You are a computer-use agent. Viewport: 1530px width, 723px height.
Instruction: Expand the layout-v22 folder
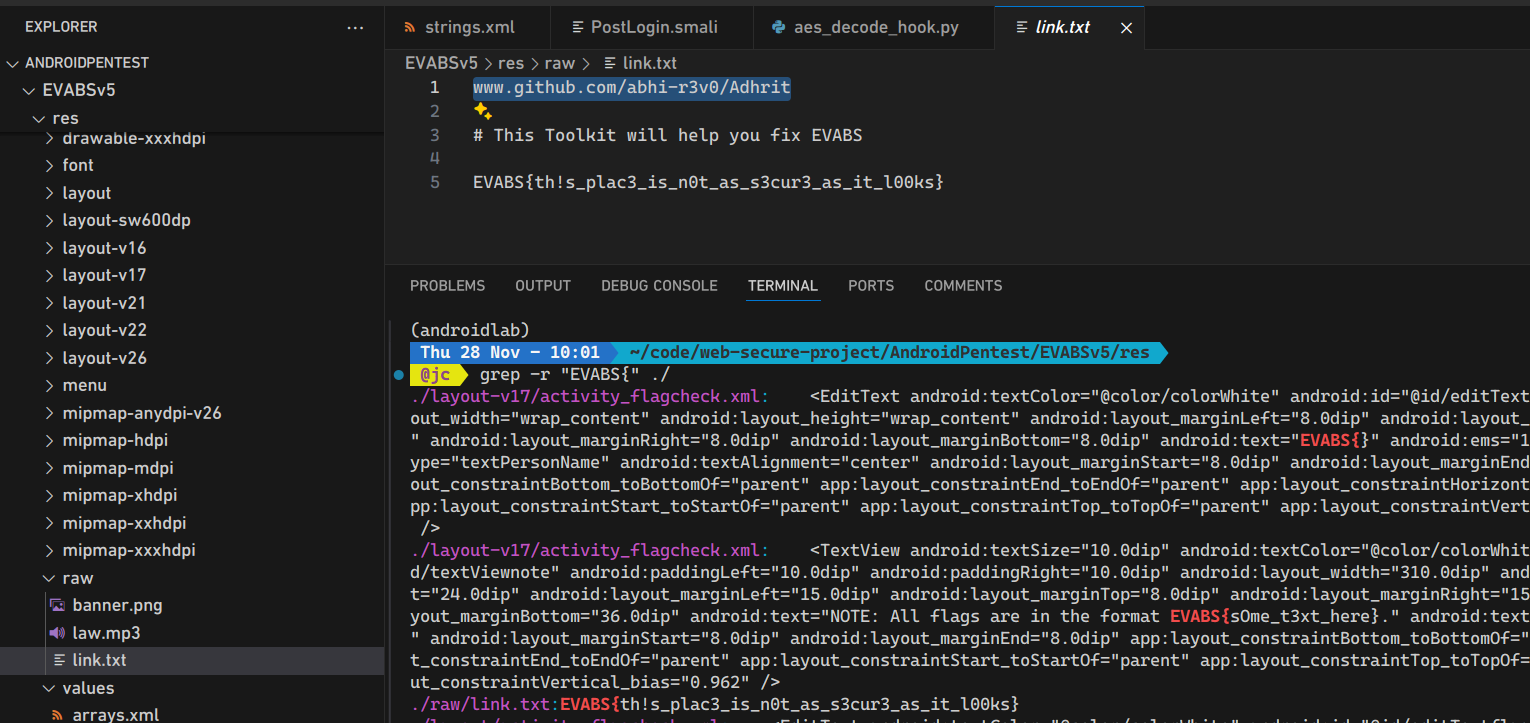(x=50, y=330)
